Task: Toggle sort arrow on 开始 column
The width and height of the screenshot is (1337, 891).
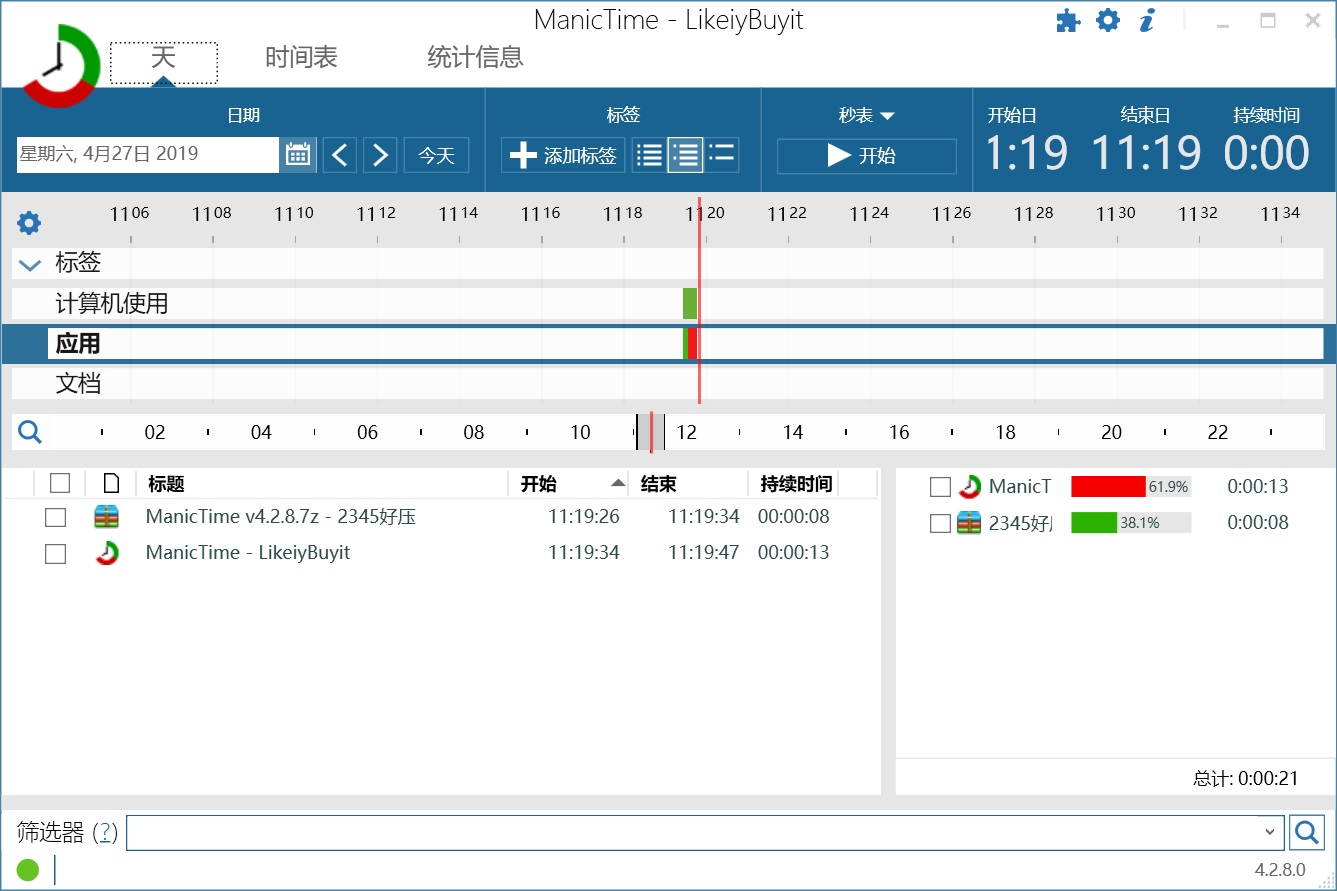Action: [x=619, y=484]
